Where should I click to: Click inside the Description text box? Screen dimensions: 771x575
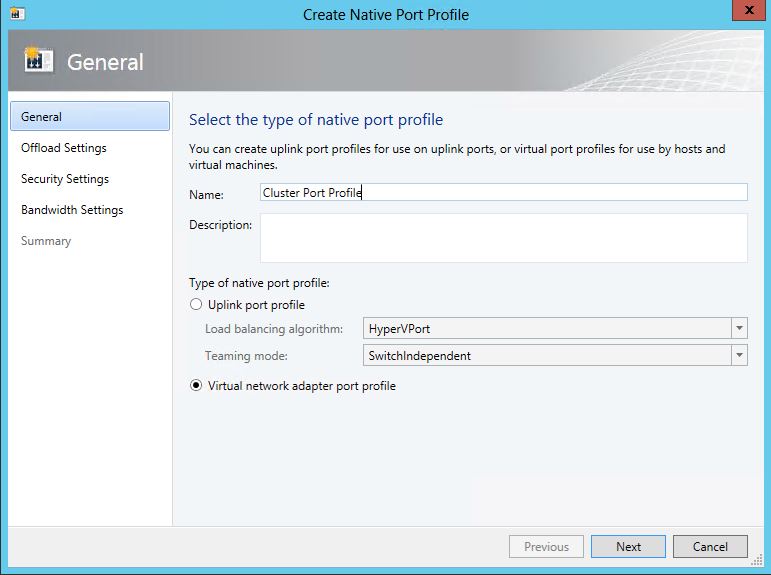(x=503, y=238)
